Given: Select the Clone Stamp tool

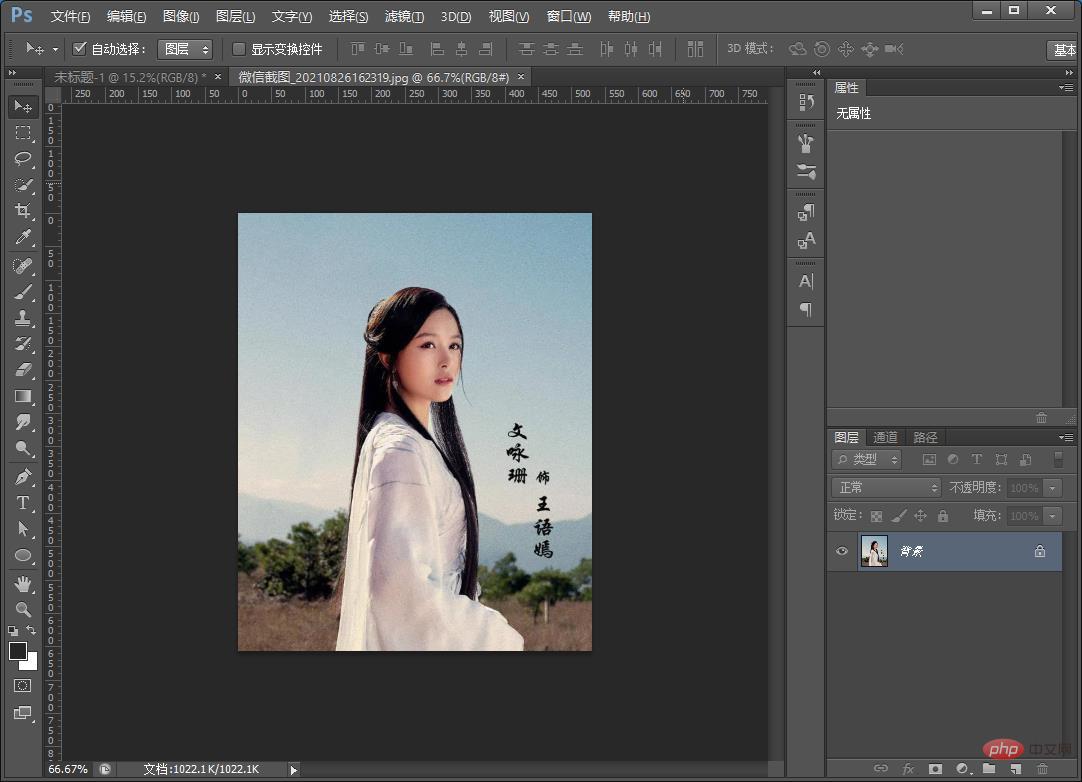Looking at the screenshot, I should (22, 317).
